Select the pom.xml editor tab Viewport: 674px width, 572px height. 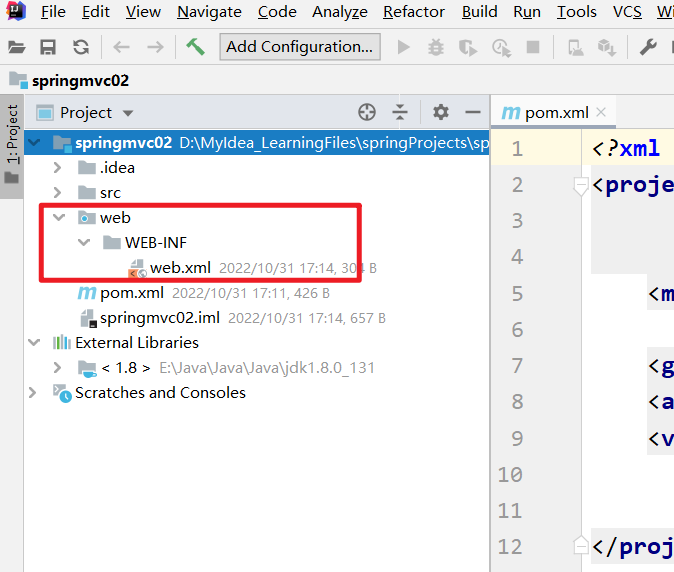553,113
